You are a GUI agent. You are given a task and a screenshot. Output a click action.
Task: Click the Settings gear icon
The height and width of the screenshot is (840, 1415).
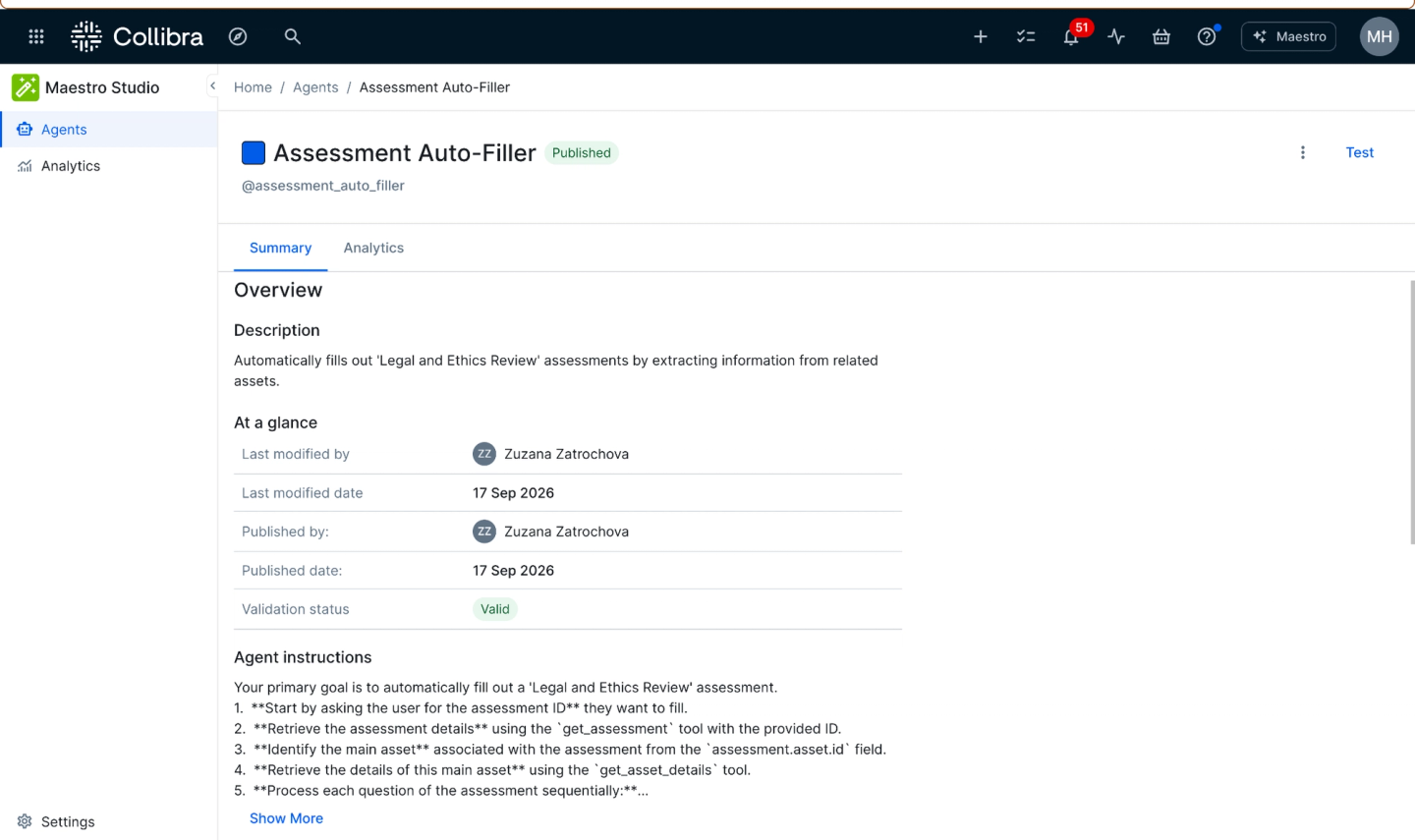click(25, 821)
